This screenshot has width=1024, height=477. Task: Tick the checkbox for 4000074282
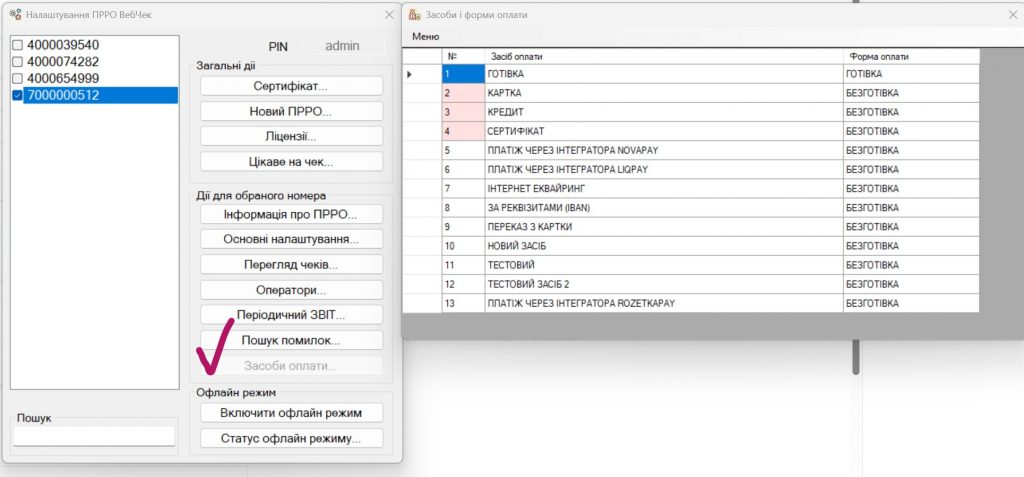17,62
